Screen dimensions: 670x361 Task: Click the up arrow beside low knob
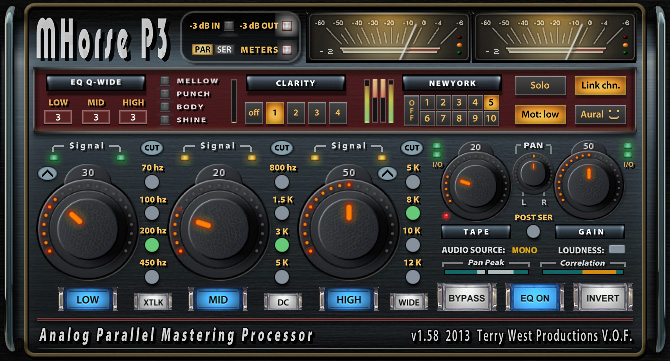(x=47, y=174)
